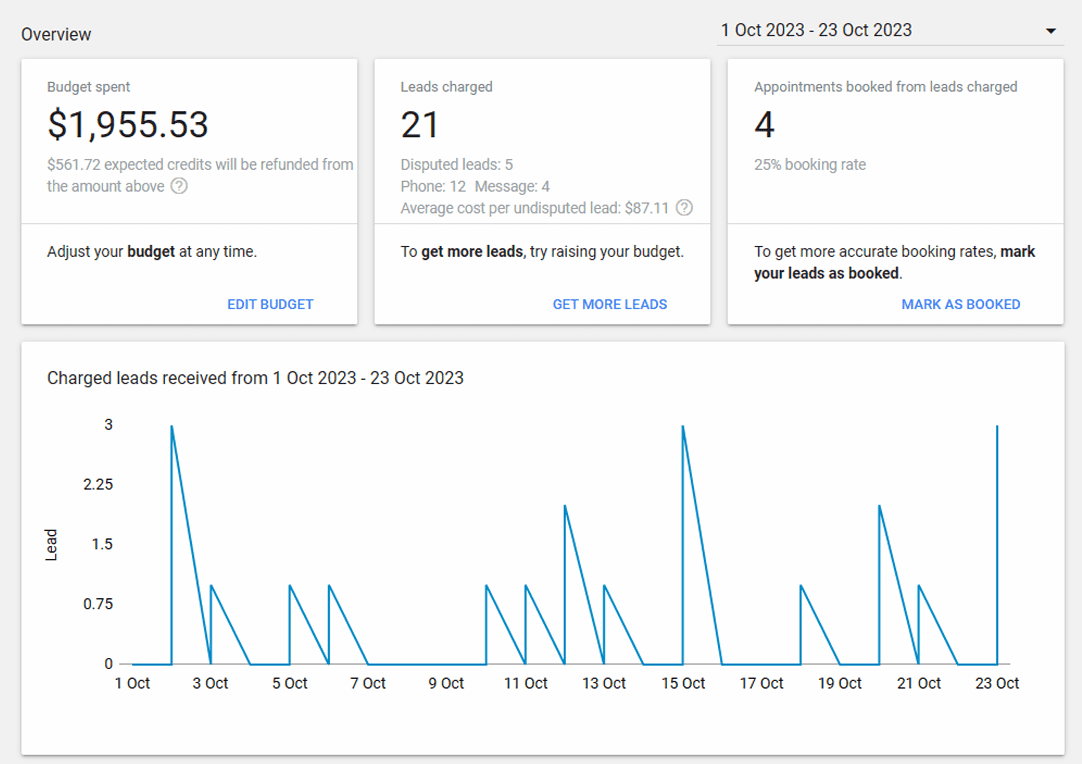1082x764 pixels.
Task: Click the 'Budget spent' label
Action: tap(88, 87)
